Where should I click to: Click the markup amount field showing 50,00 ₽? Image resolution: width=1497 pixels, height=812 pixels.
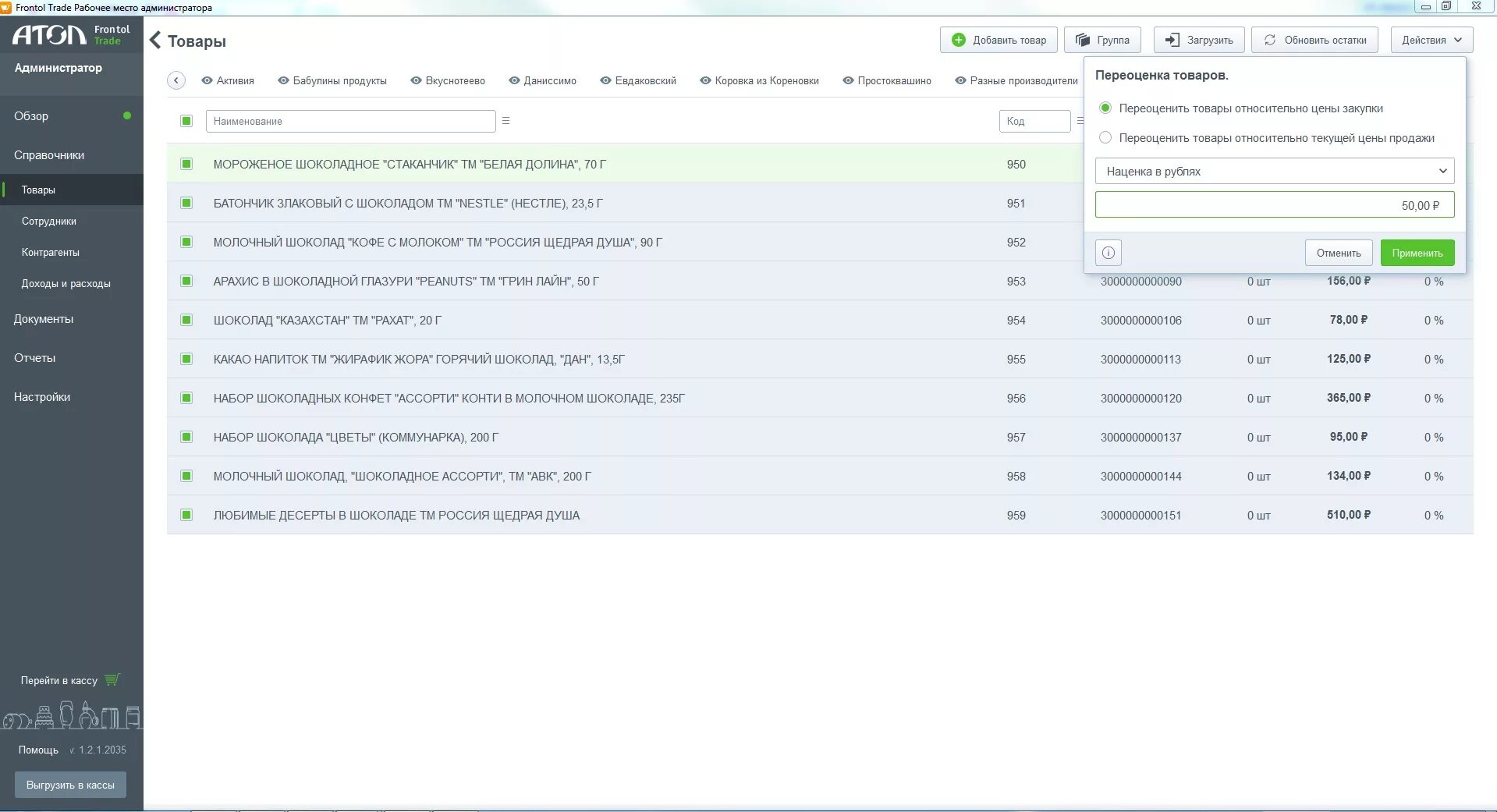[x=1275, y=204]
